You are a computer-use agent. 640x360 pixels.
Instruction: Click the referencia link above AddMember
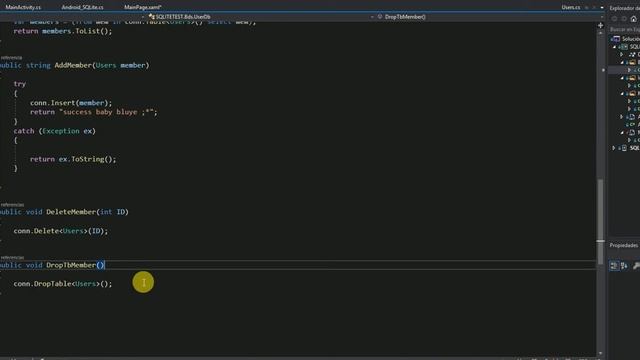(x=11, y=58)
